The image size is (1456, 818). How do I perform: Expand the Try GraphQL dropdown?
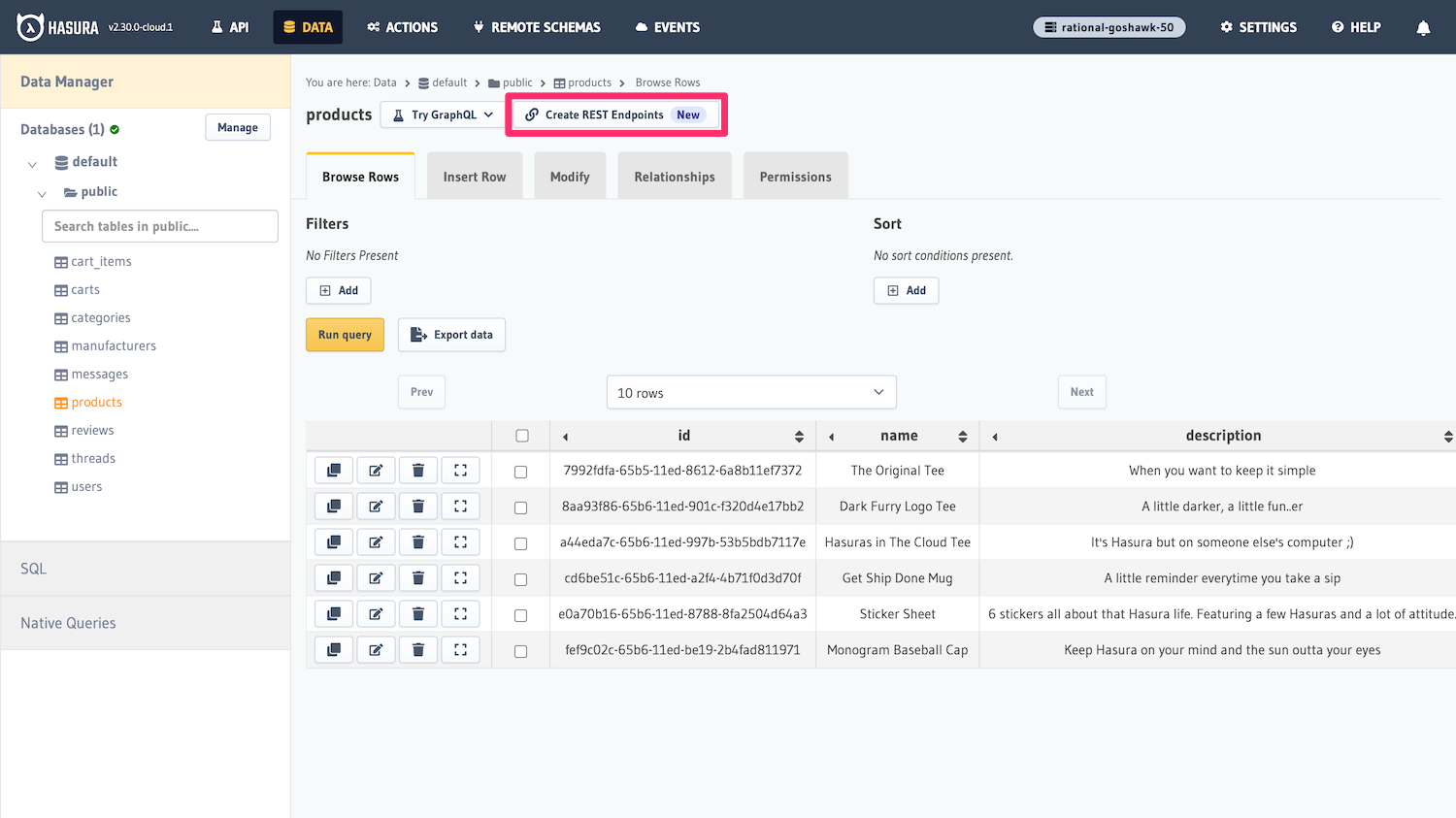pos(442,114)
